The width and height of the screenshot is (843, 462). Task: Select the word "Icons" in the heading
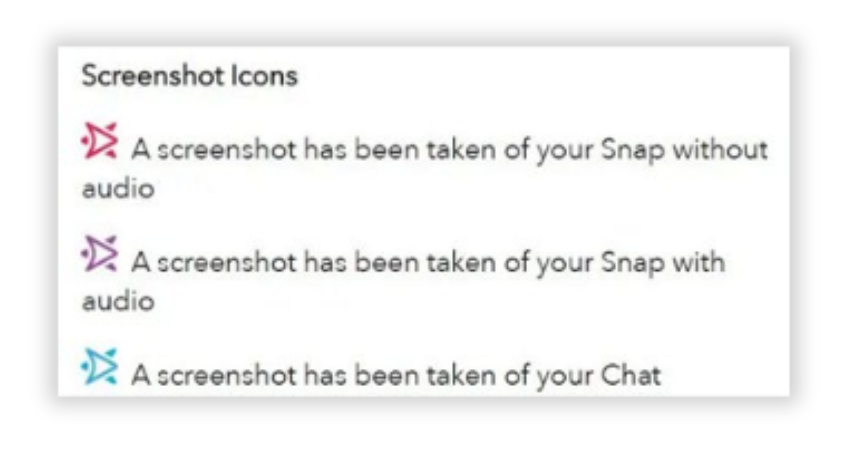point(265,77)
